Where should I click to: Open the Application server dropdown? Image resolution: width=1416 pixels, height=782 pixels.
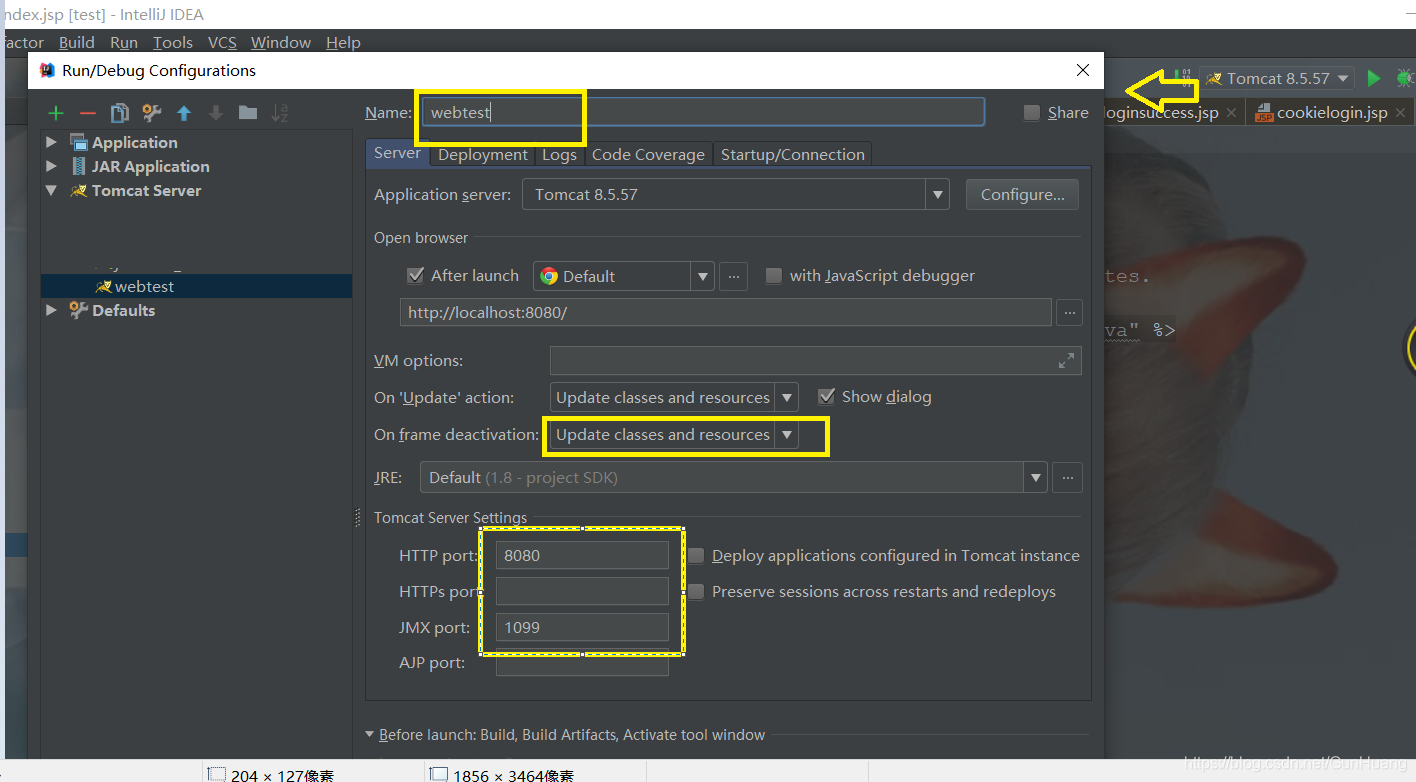[937, 195]
